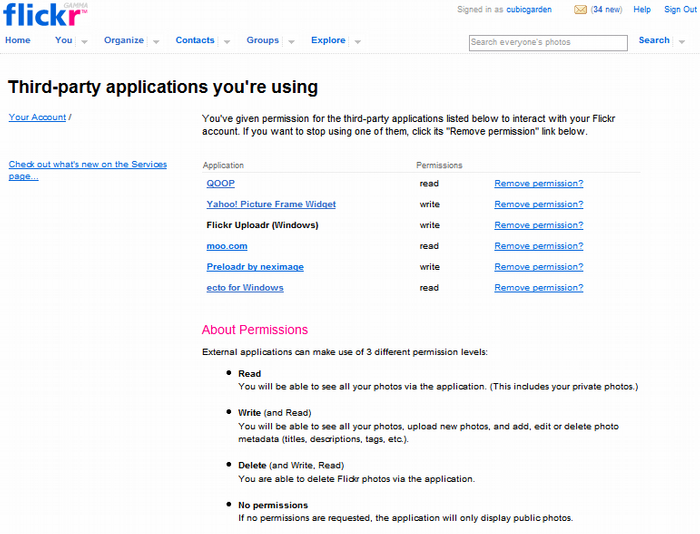Remove permission for moo.com
This screenshot has height=534, width=700.
pos(538,246)
